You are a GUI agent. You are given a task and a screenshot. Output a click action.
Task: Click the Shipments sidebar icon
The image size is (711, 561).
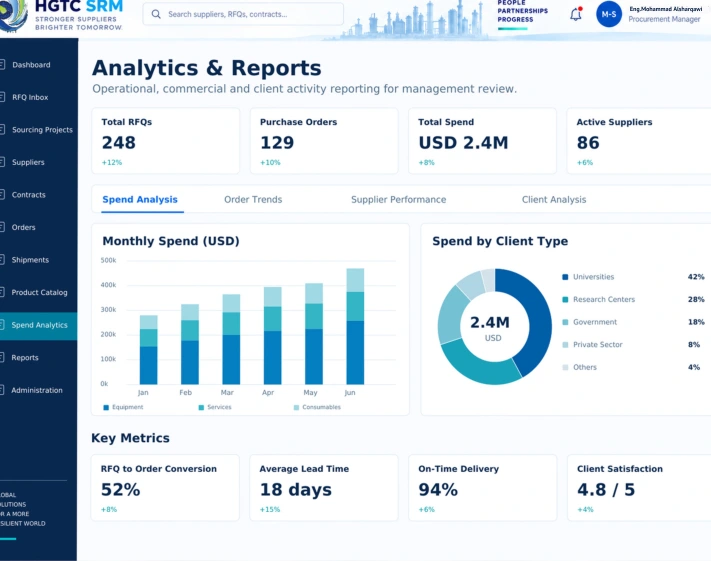click(2, 260)
